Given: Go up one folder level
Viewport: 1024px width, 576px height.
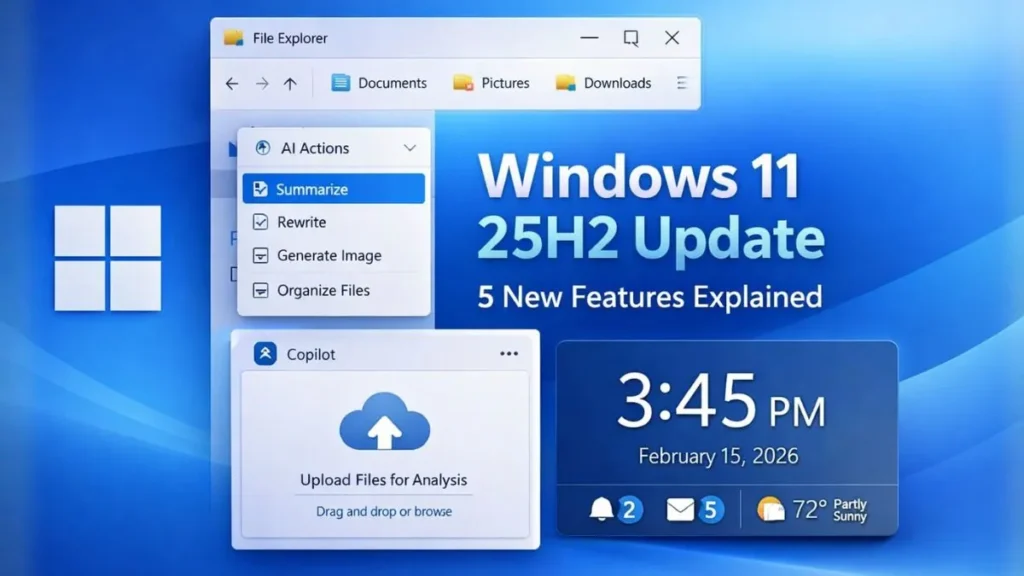Looking at the screenshot, I should pos(291,84).
